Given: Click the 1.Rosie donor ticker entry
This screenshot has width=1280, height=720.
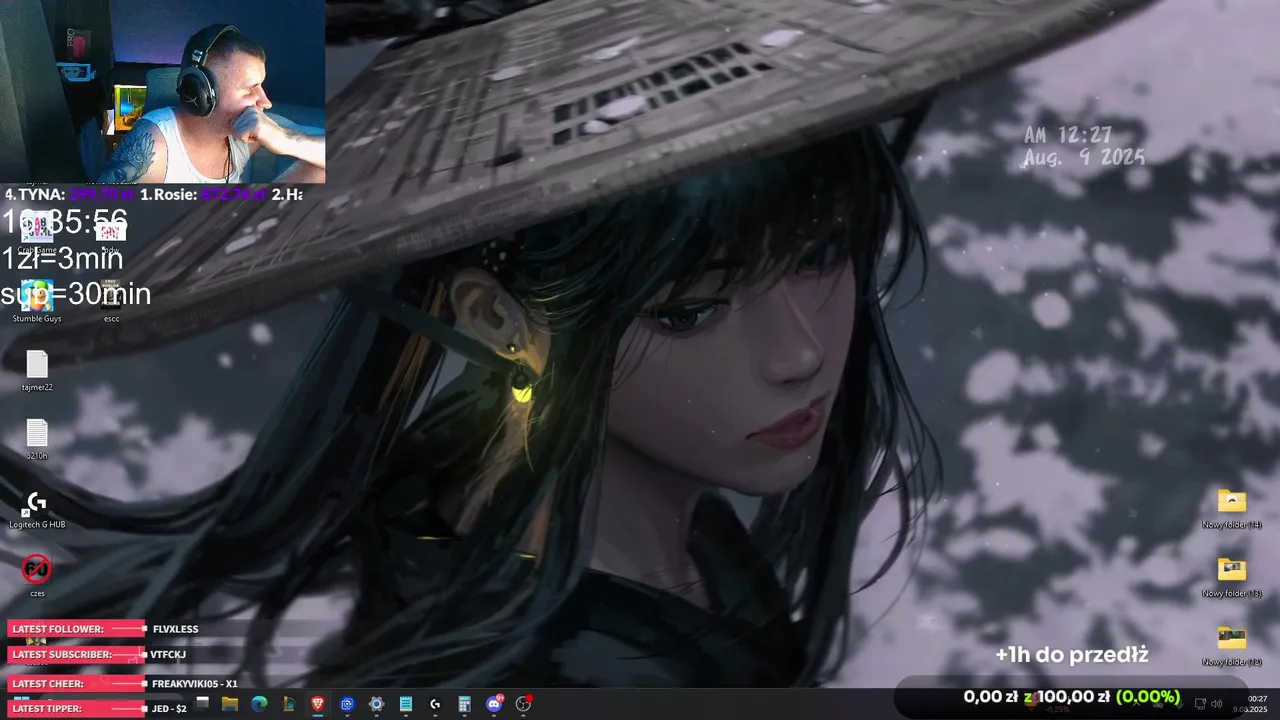Looking at the screenshot, I should pos(203,194).
